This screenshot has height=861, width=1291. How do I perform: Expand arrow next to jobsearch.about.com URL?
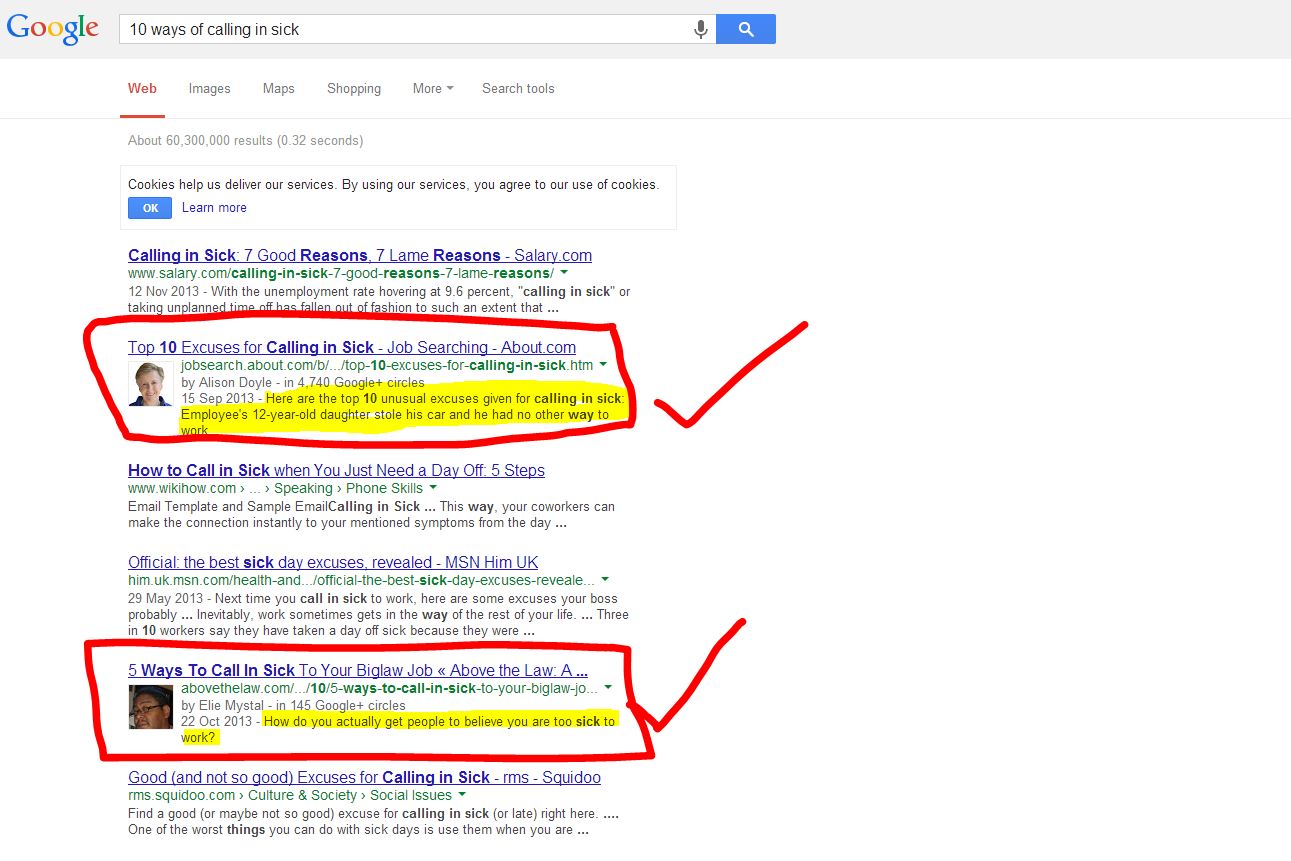(x=604, y=365)
